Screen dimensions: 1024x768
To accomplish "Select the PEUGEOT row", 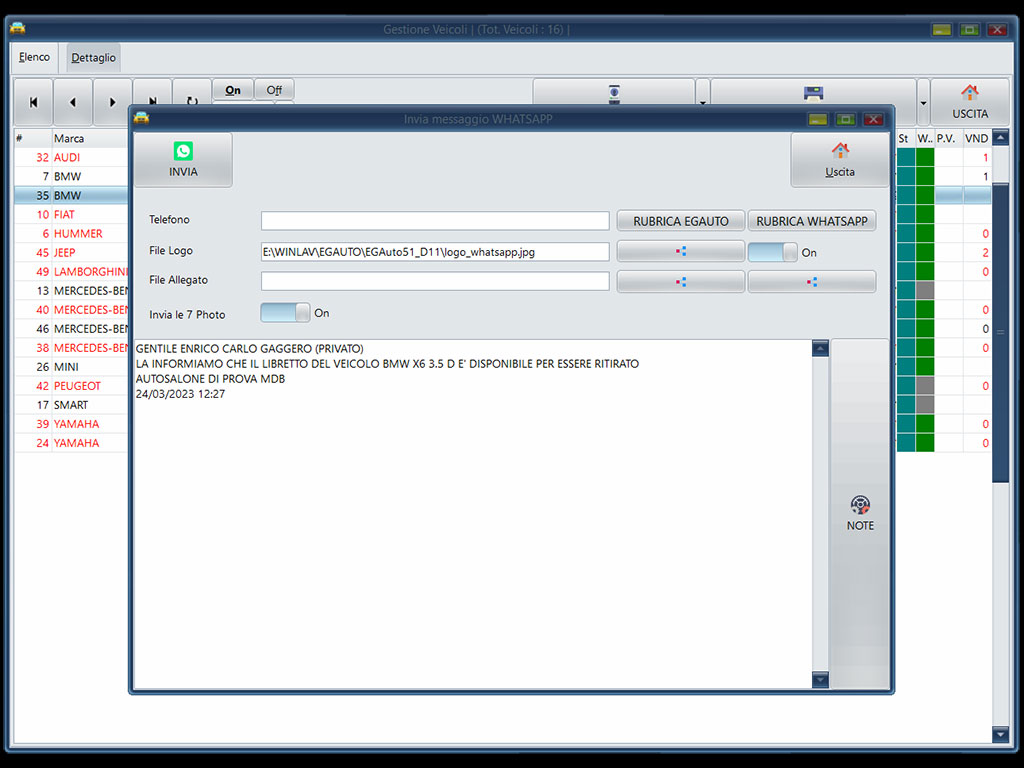I will click(72, 386).
